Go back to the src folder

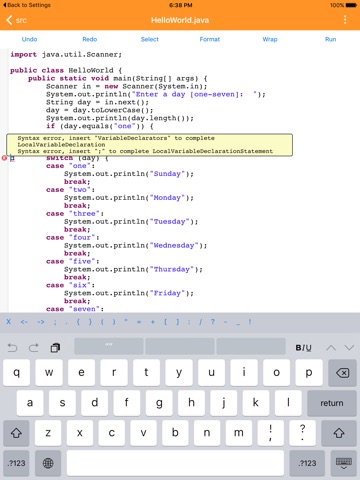[16, 20]
